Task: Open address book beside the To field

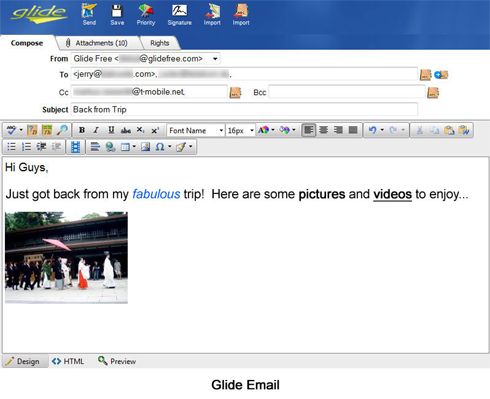Action: pos(425,75)
